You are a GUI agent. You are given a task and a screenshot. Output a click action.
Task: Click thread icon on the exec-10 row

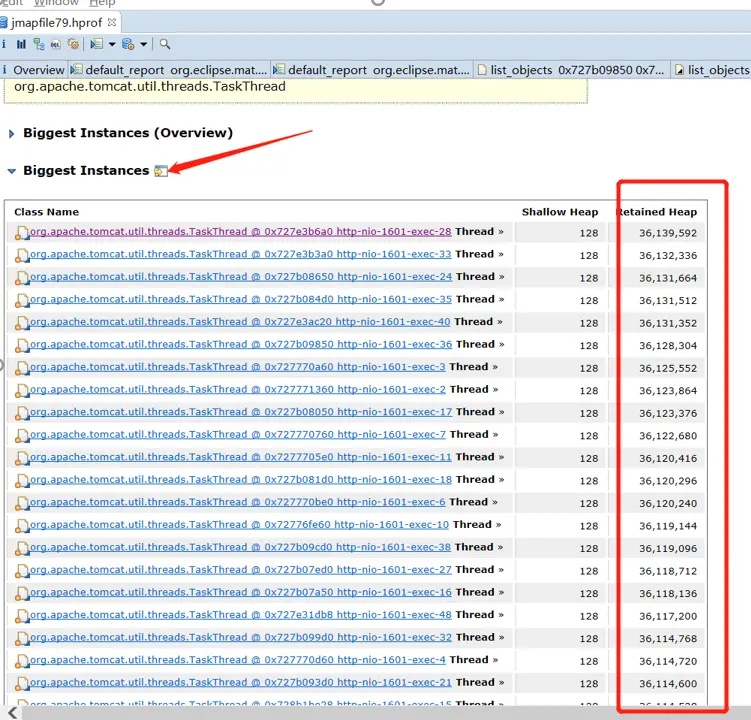coord(22,526)
